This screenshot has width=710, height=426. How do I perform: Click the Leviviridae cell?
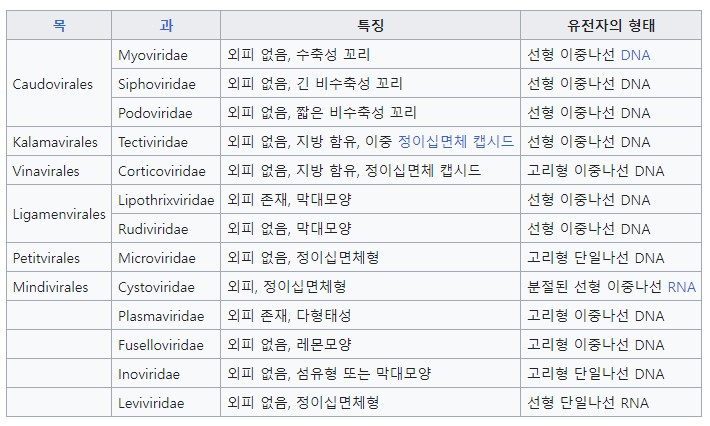point(166,402)
